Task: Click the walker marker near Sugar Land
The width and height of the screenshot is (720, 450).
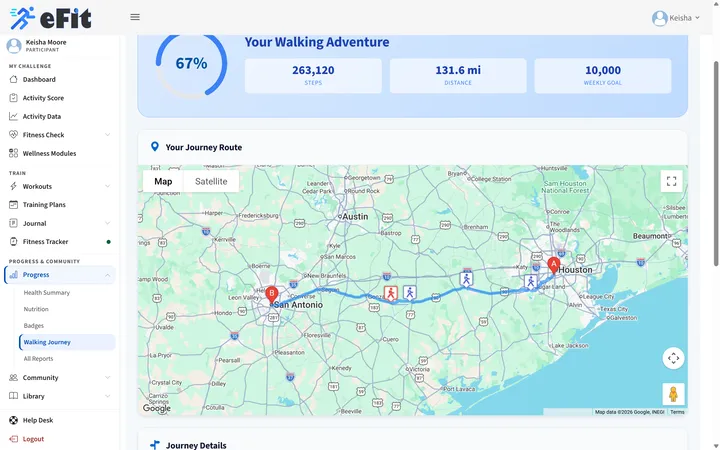Action: pyautogui.click(x=531, y=282)
